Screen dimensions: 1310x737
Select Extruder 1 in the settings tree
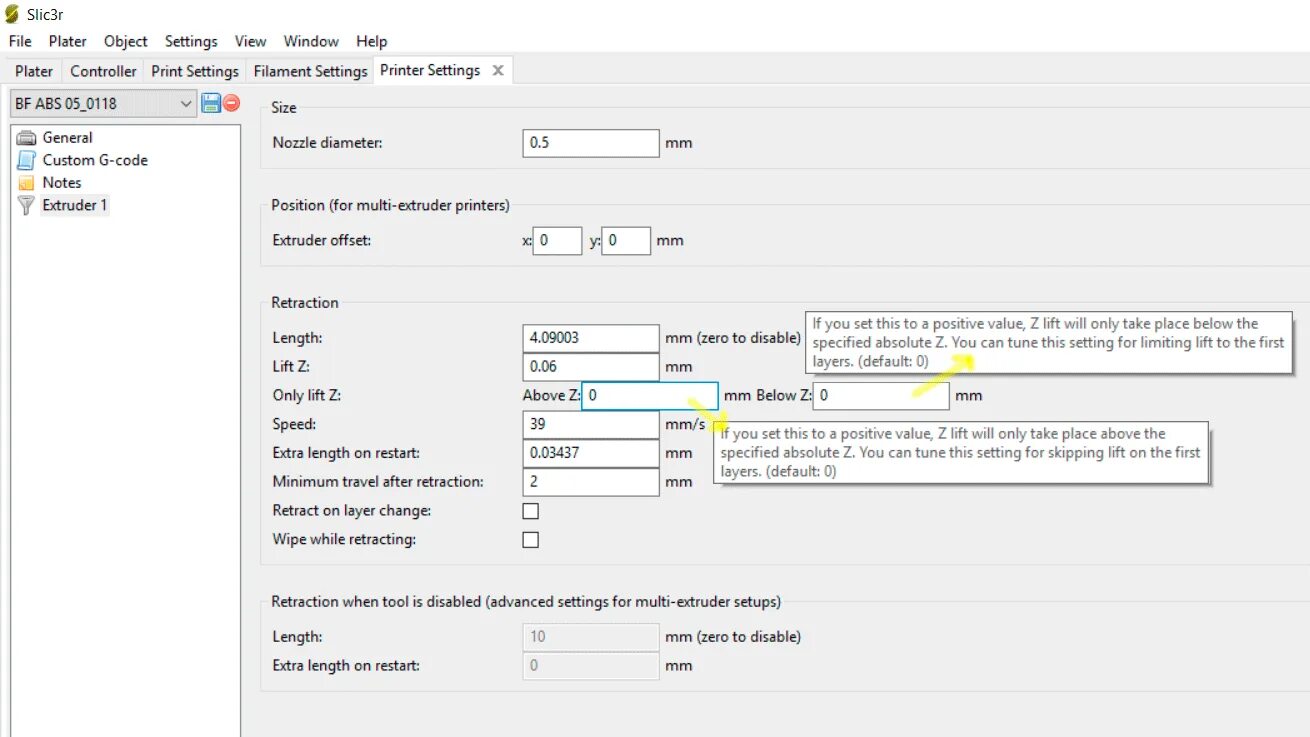pos(75,205)
